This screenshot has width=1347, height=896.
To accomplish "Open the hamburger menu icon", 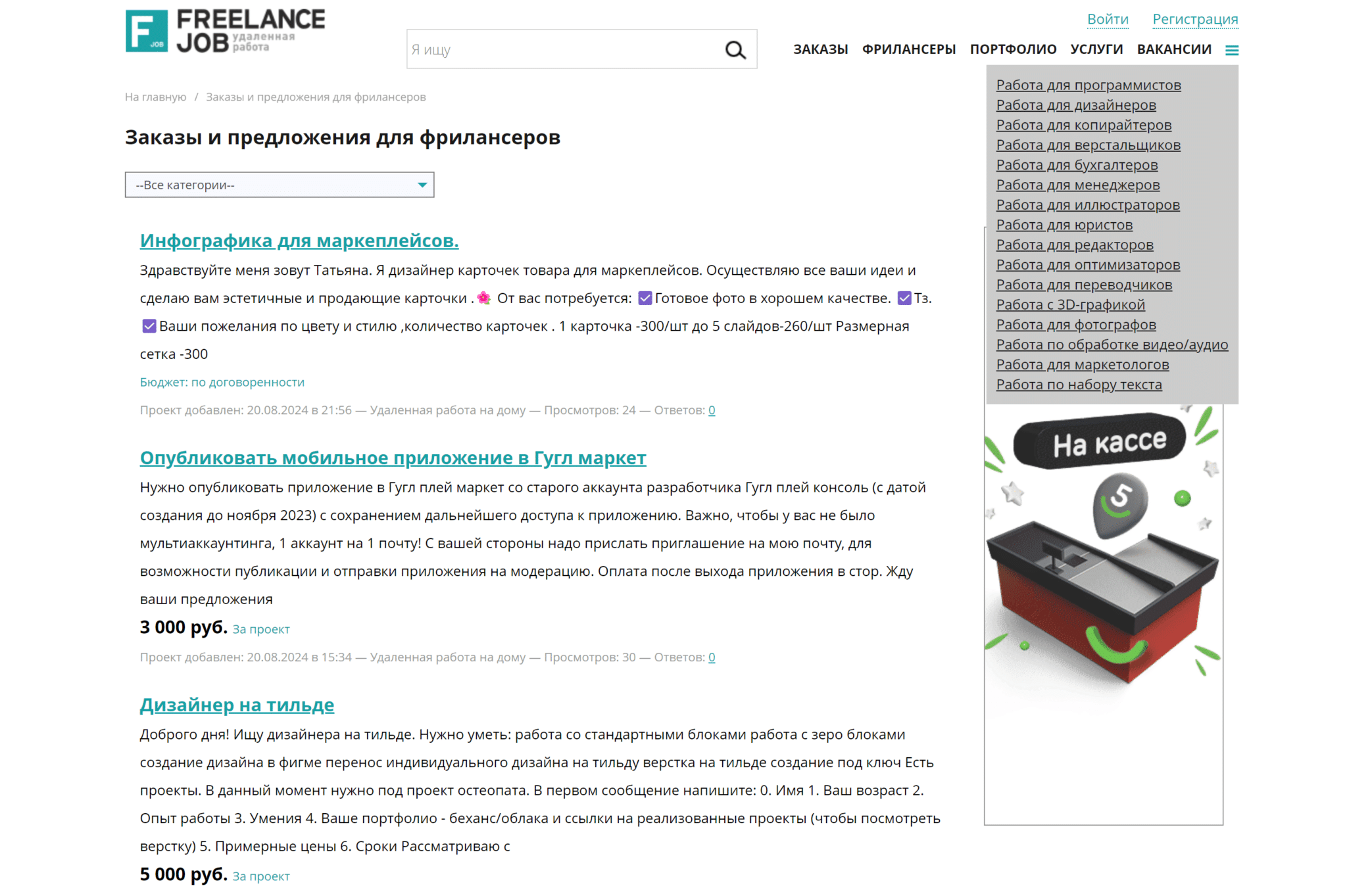I will pyautogui.click(x=1231, y=51).
